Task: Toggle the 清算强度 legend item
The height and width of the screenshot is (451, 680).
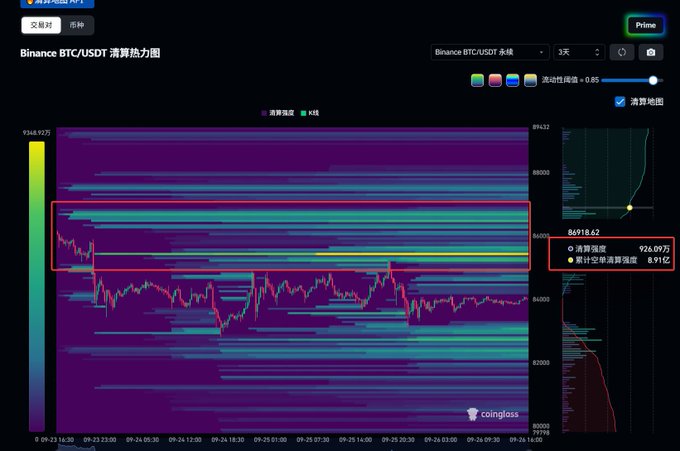Action: 278,113
